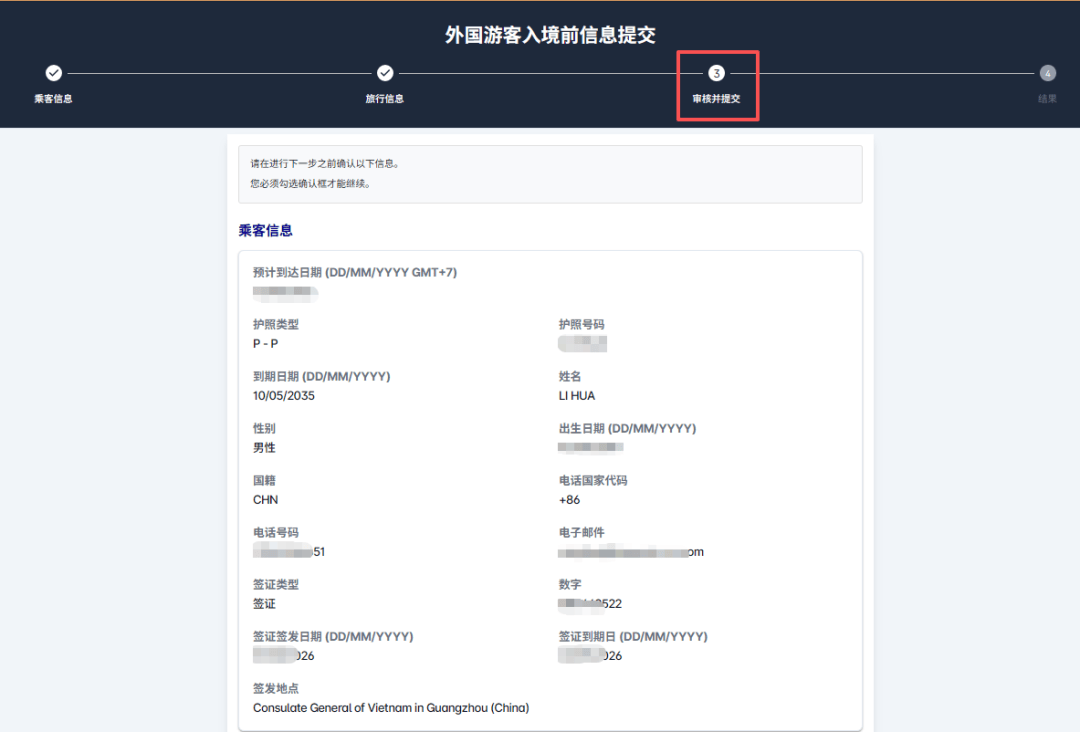Click the 护照类型 label
The height and width of the screenshot is (732, 1080).
pyautogui.click(x=276, y=324)
